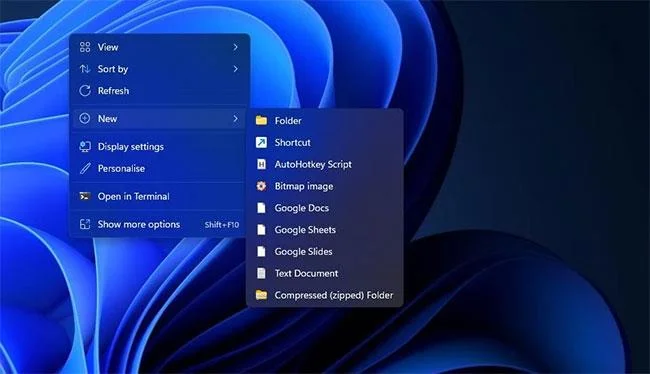Click the AutoHotkey Script H icon
This screenshot has width=650, height=374.
261,164
